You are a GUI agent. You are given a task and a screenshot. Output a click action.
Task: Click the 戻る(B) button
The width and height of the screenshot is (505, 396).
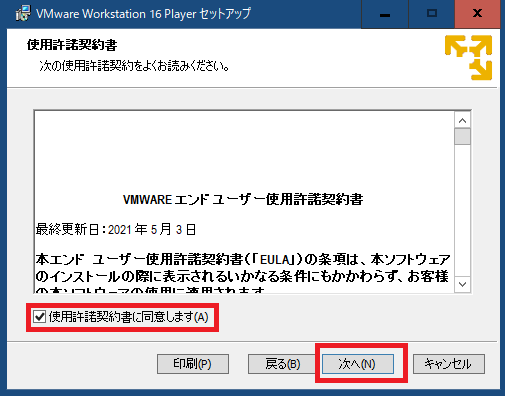tap(282, 364)
